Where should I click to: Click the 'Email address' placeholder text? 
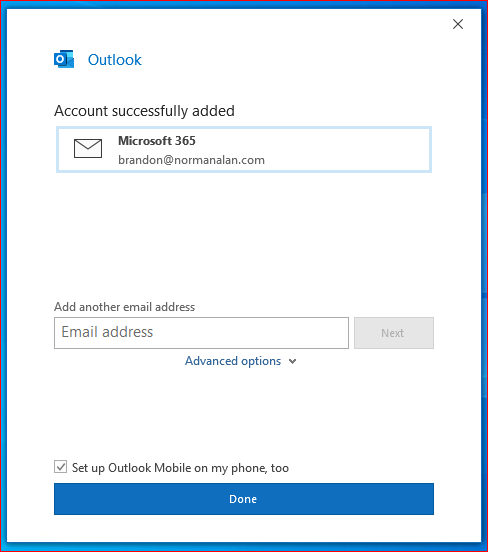click(x=107, y=332)
